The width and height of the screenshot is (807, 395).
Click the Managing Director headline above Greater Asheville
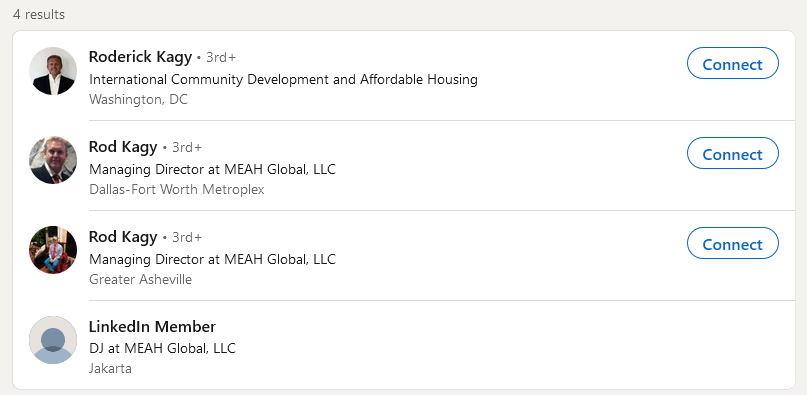click(212, 259)
